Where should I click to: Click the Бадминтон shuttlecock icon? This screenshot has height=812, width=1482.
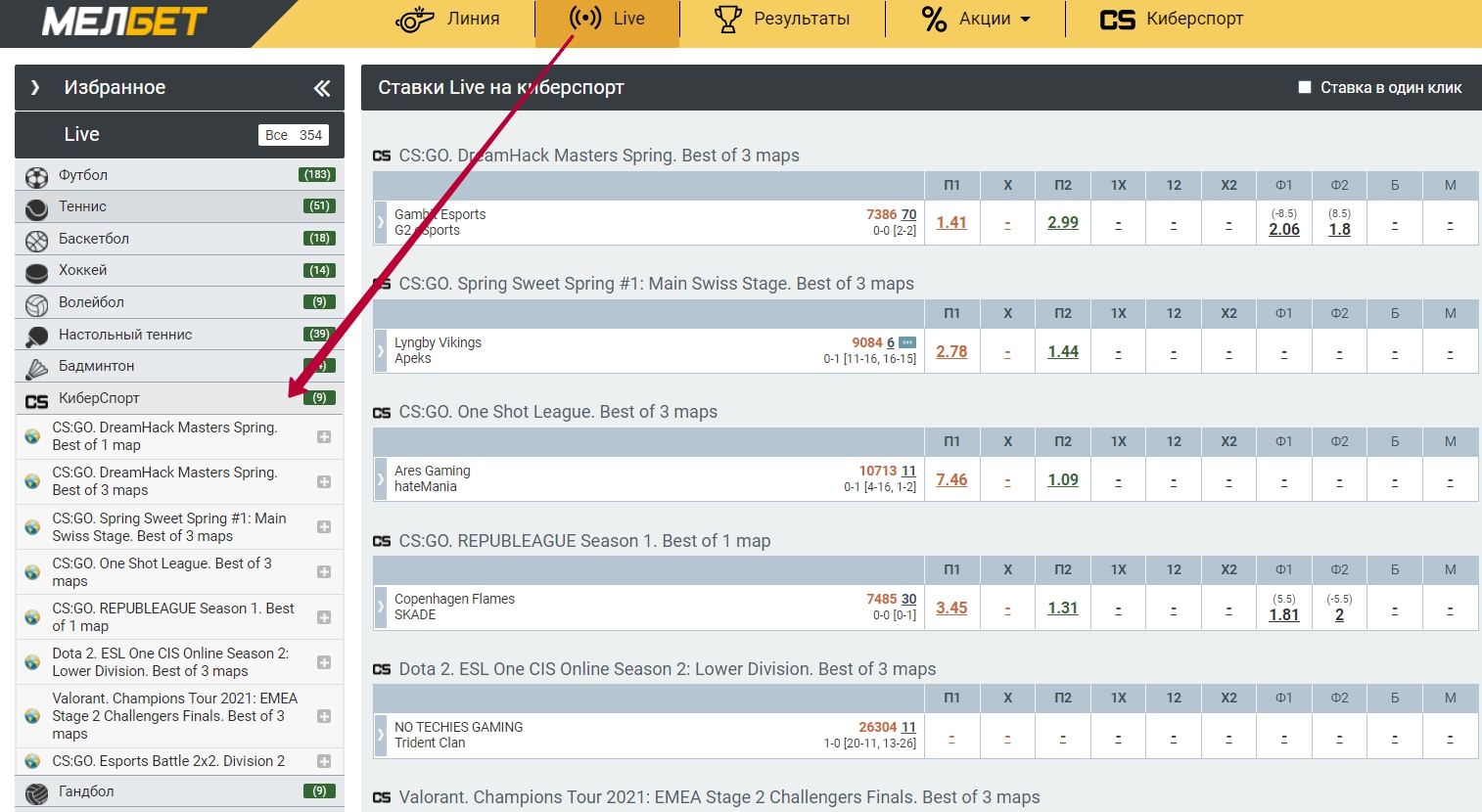(36, 369)
